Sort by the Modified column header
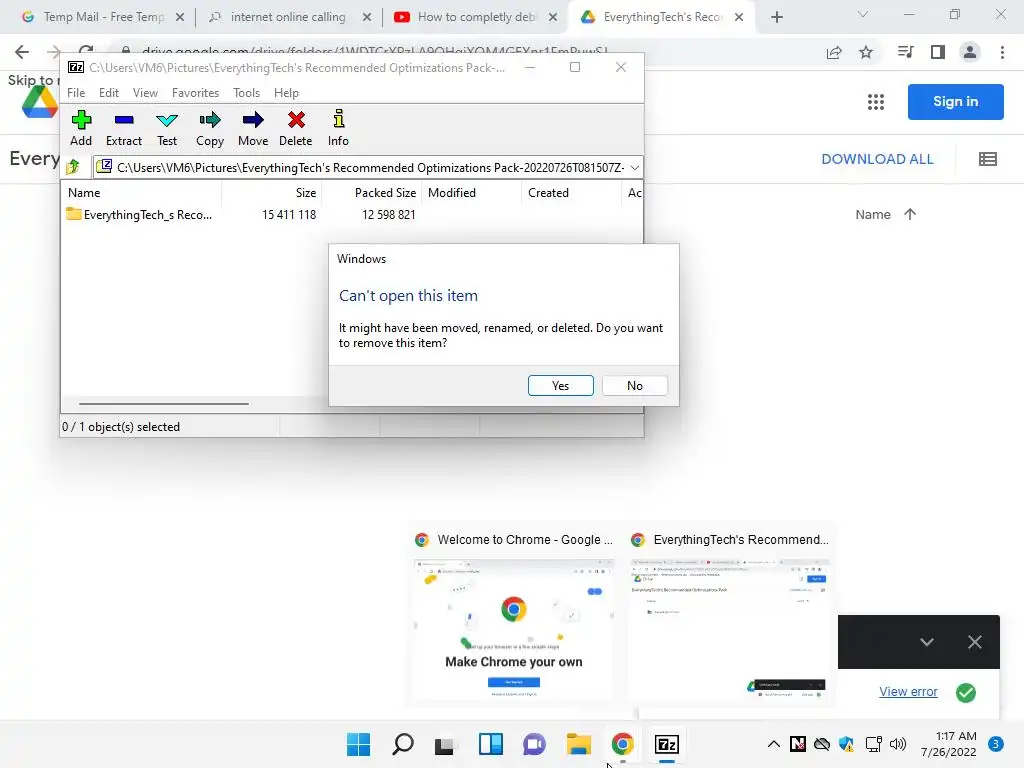The width and height of the screenshot is (1024, 768). (472, 193)
